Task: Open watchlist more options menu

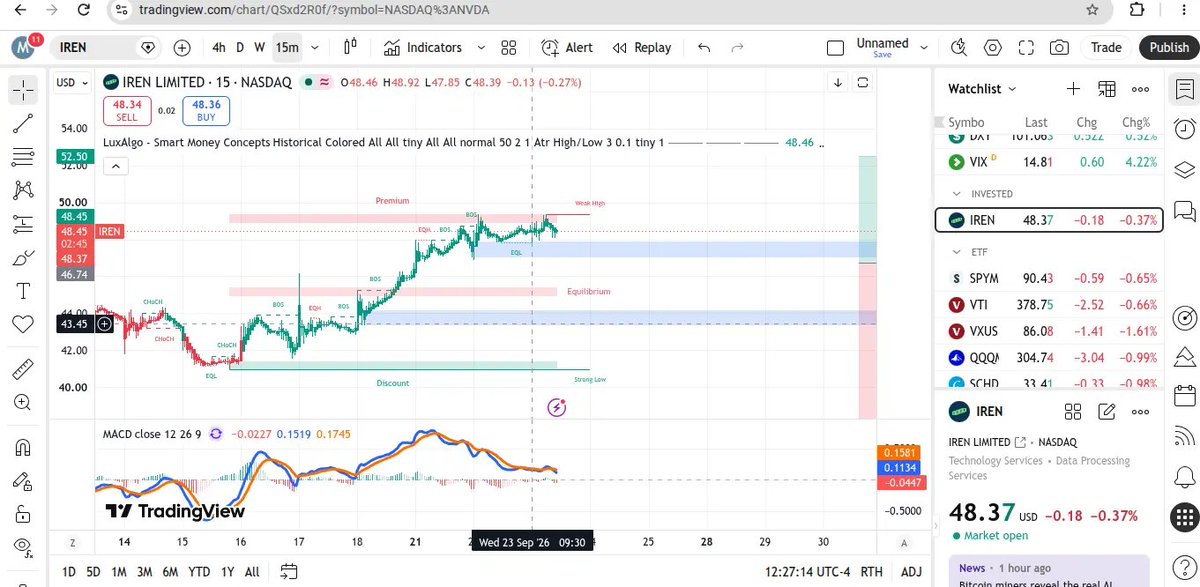Action: 1140,89
